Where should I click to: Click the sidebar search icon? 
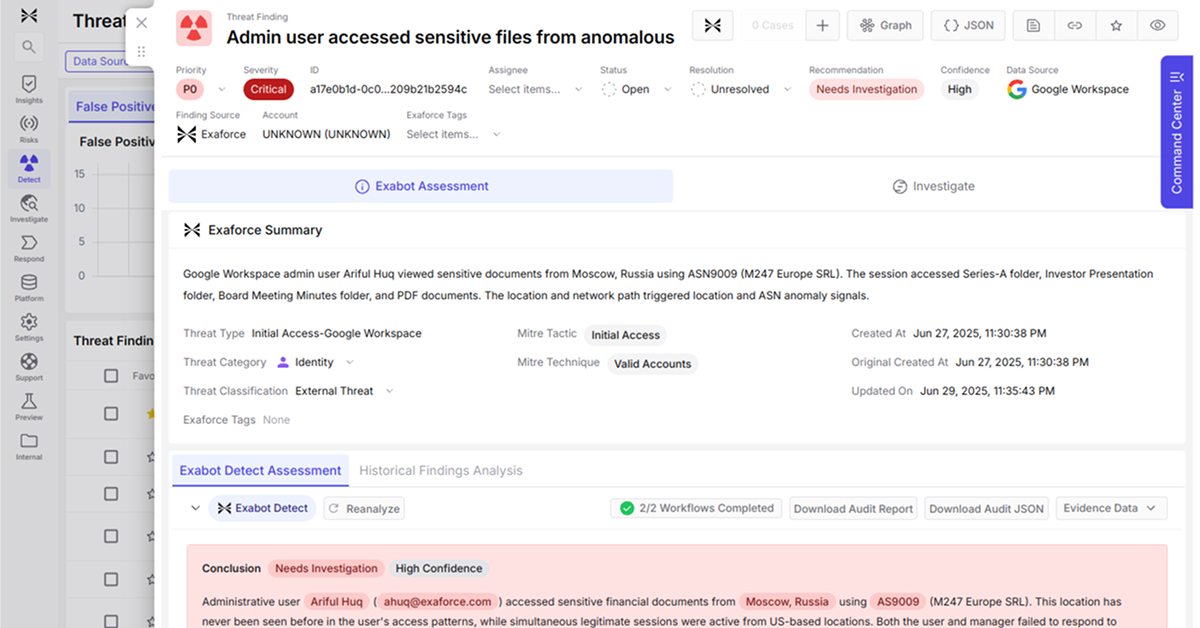29,46
